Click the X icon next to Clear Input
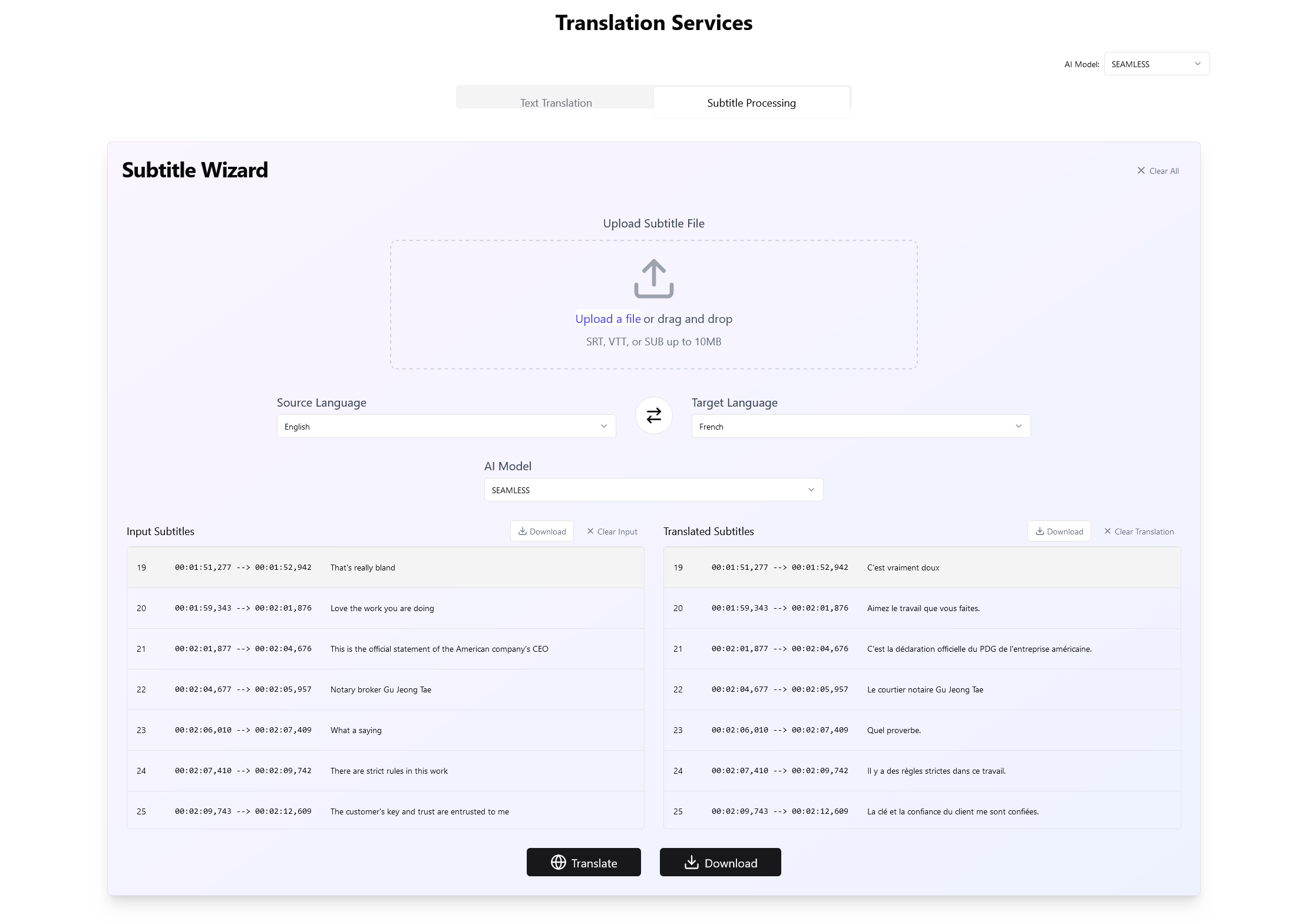The height and width of the screenshot is (924, 1308). [590, 531]
